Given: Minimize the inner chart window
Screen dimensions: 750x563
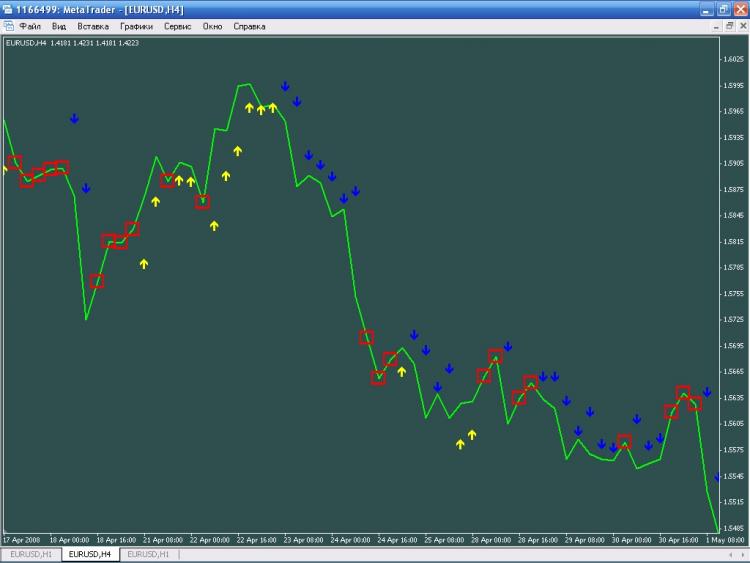Looking at the screenshot, I should point(718,26).
